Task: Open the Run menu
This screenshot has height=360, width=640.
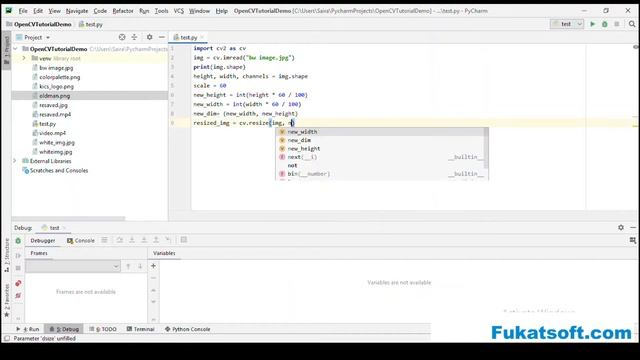Action: click(144, 11)
